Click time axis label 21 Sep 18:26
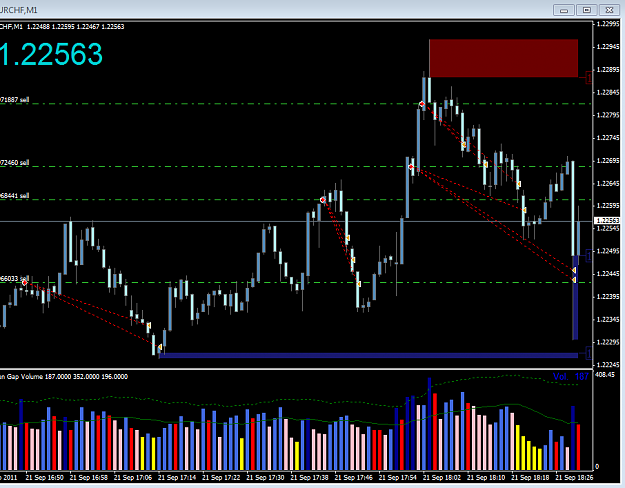The image size is (625, 488). (x=574, y=477)
